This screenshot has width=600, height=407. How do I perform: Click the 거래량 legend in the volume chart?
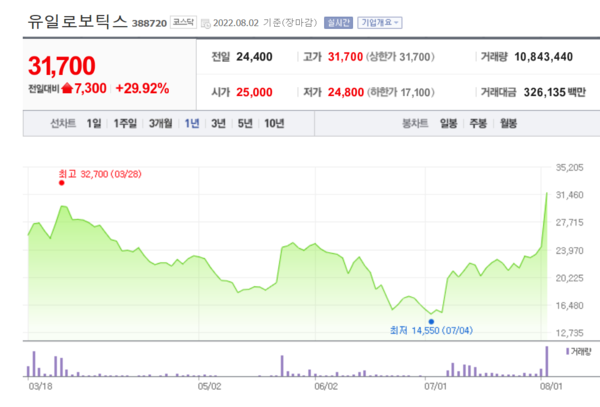(x=579, y=352)
